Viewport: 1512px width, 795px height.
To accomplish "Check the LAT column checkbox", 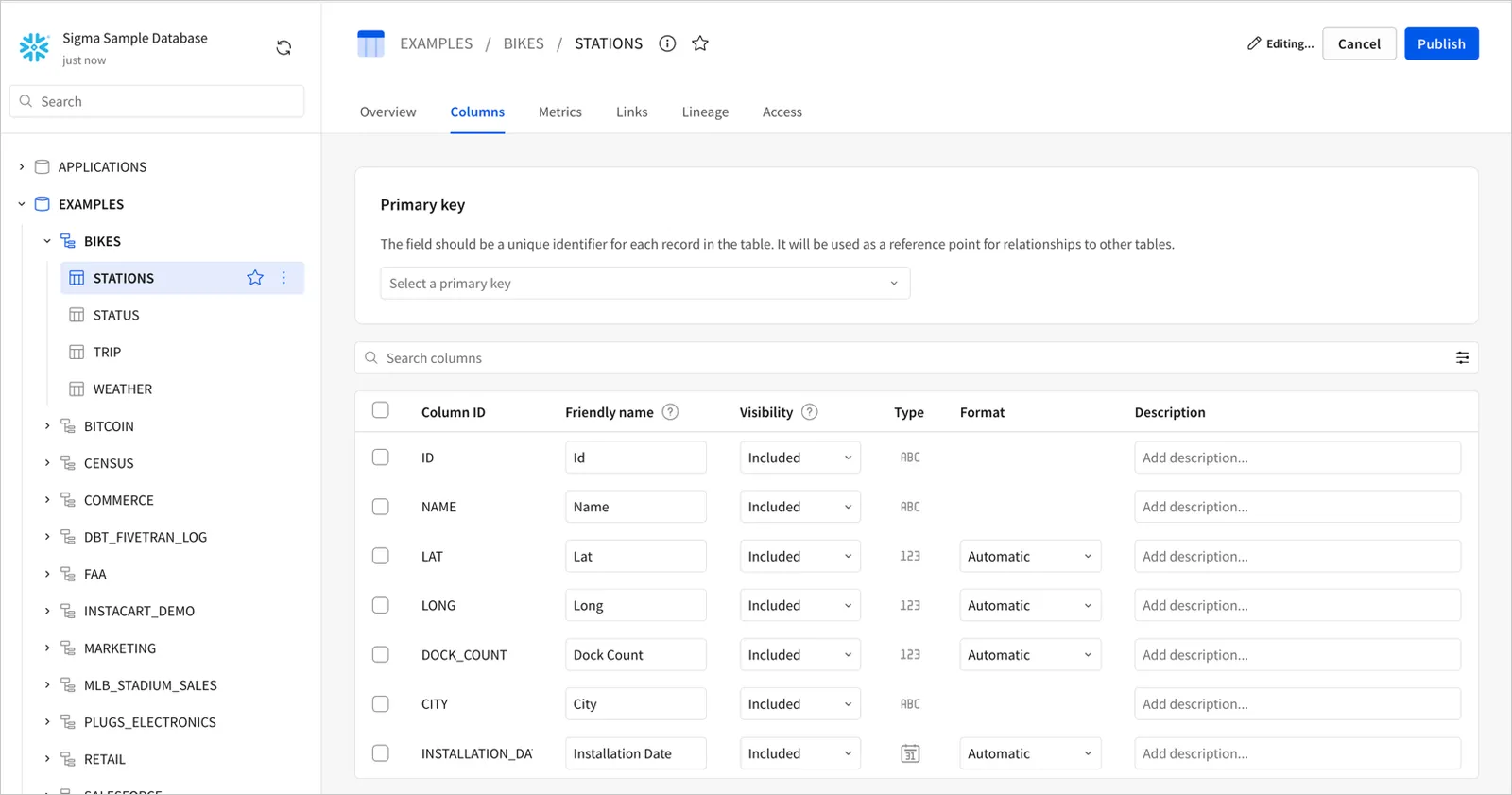I will 381,556.
